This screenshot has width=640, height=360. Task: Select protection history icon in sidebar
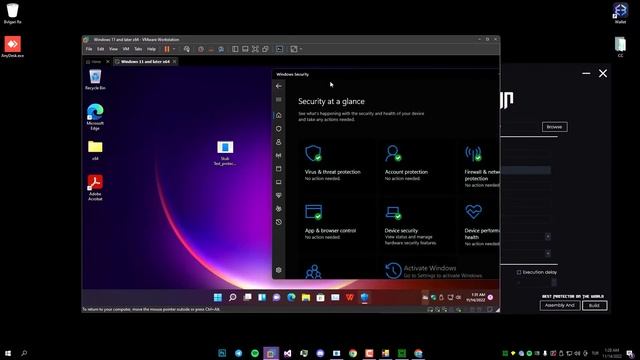pyautogui.click(x=279, y=222)
